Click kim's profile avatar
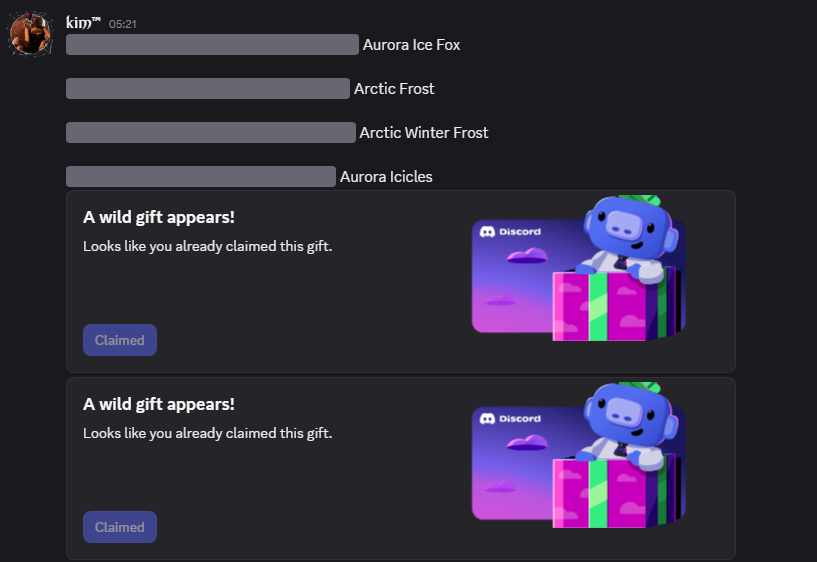 (x=30, y=35)
